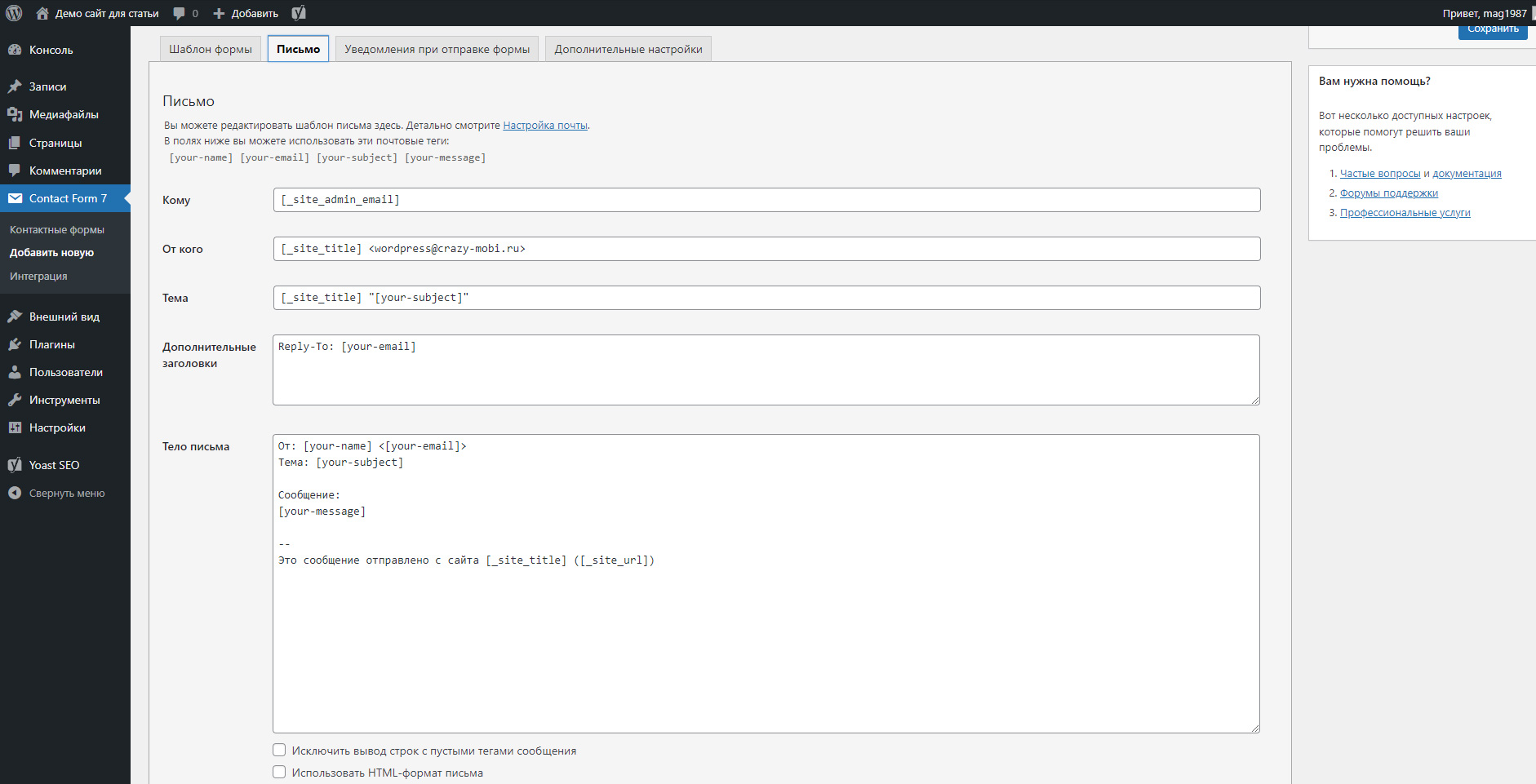
Task: Open Инструменты tools wrench icon
Action: coord(15,400)
